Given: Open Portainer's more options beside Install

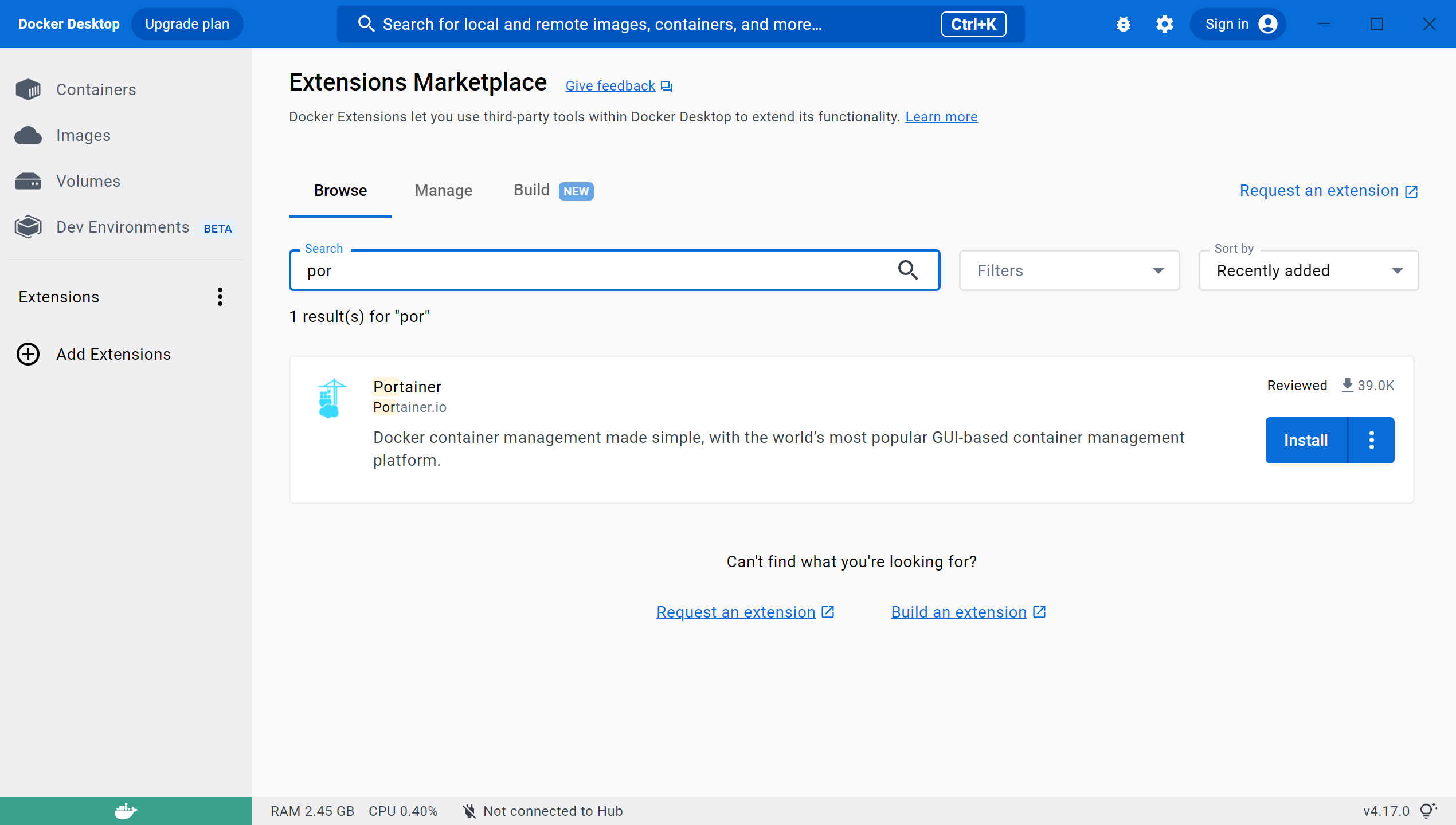Looking at the screenshot, I should point(1371,440).
